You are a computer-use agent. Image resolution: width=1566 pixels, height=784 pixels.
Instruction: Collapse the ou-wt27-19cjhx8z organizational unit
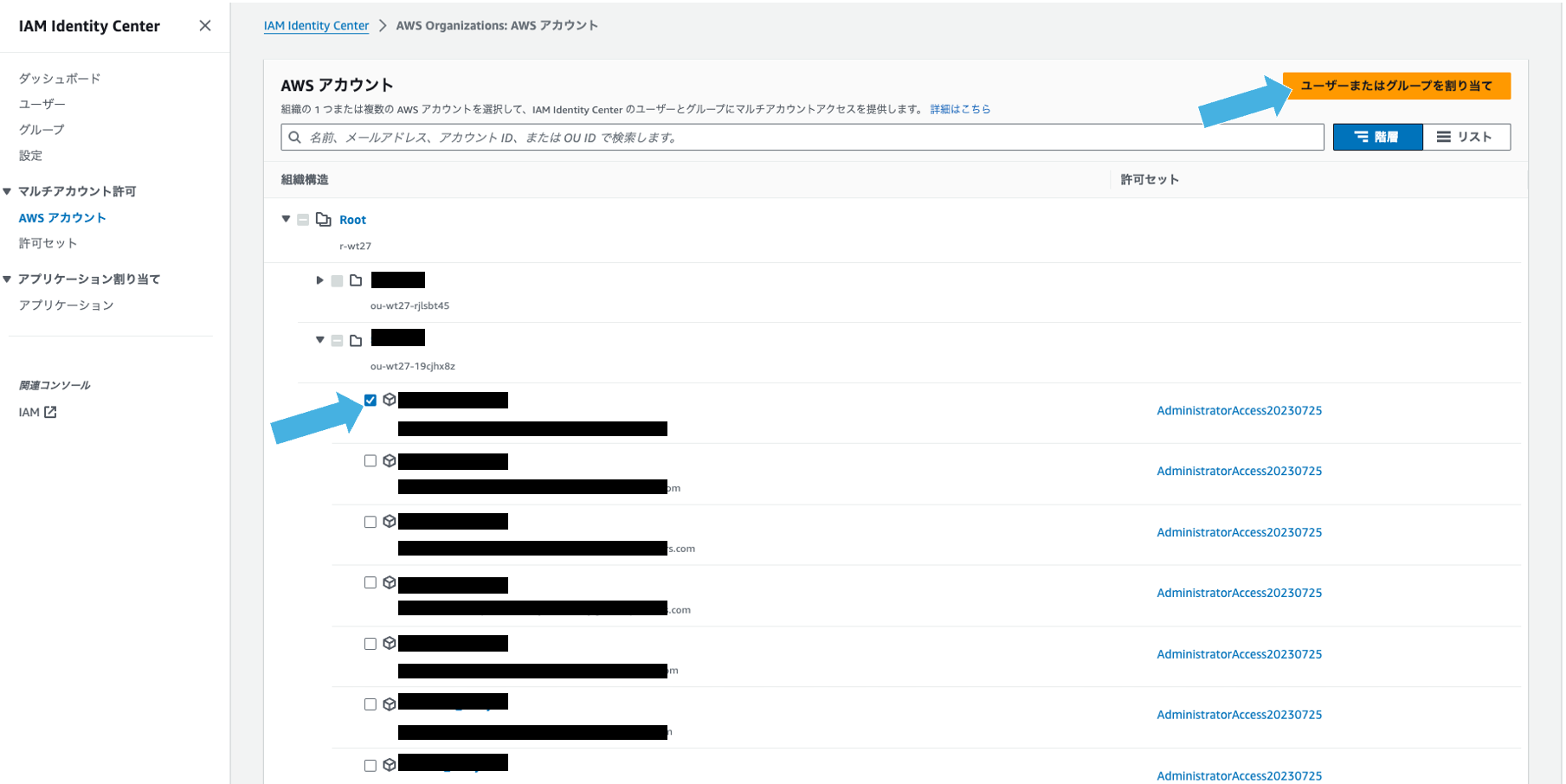pos(319,340)
